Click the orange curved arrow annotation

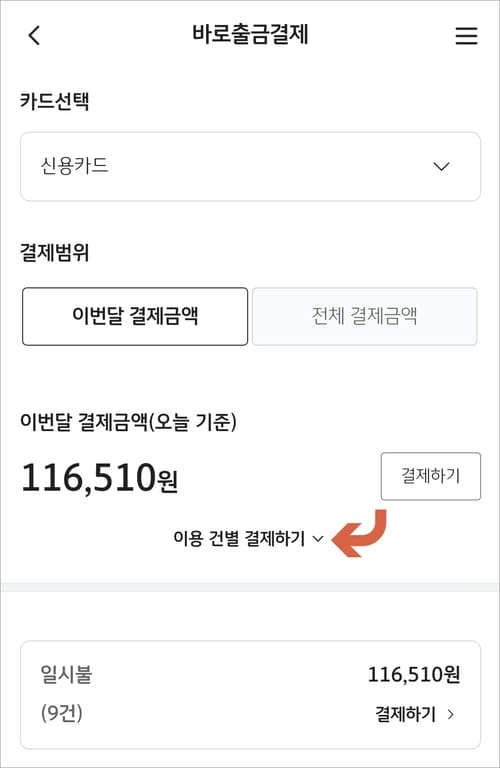click(x=359, y=533)
